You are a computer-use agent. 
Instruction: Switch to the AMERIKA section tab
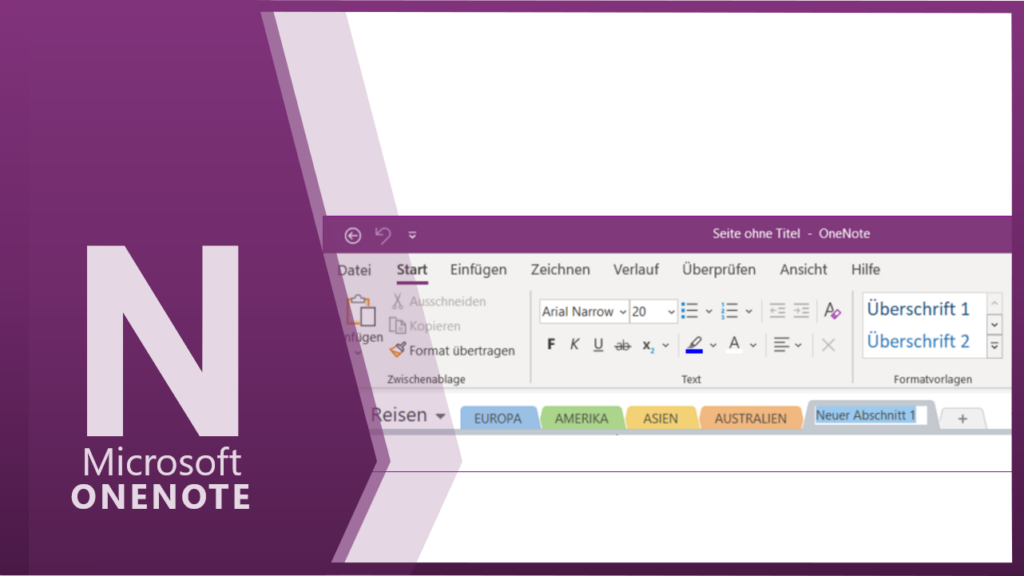tap(581, 419)
